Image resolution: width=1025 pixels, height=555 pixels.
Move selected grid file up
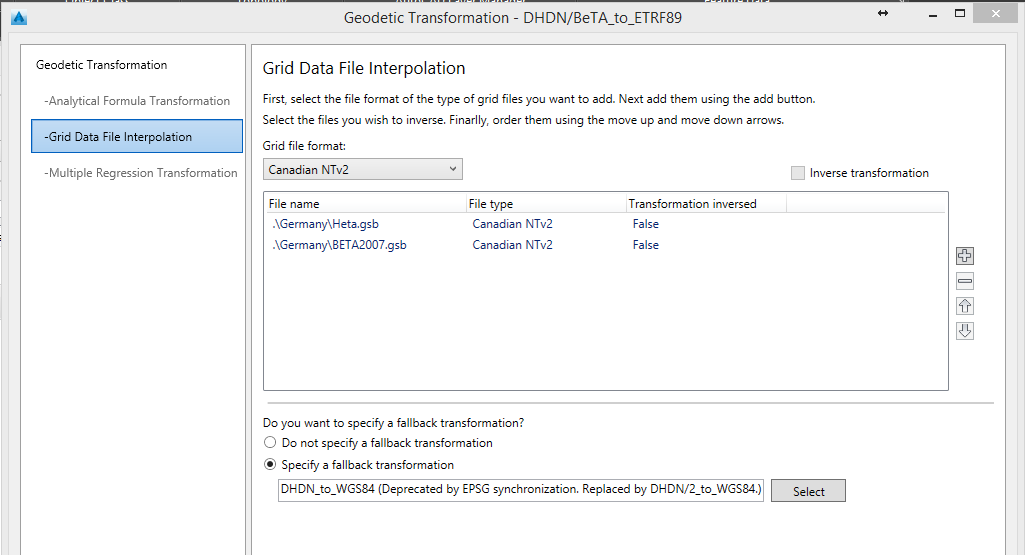click(964, 306)
